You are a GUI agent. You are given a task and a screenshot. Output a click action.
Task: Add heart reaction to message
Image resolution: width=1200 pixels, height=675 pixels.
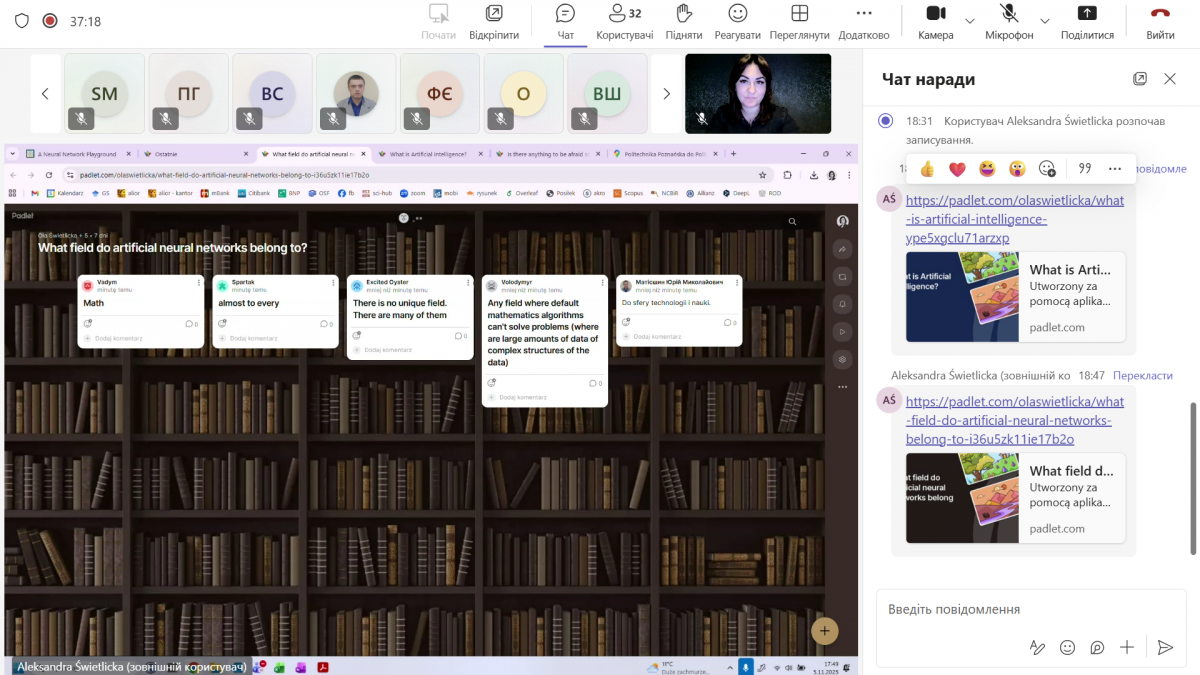click(x=957, y=168)
